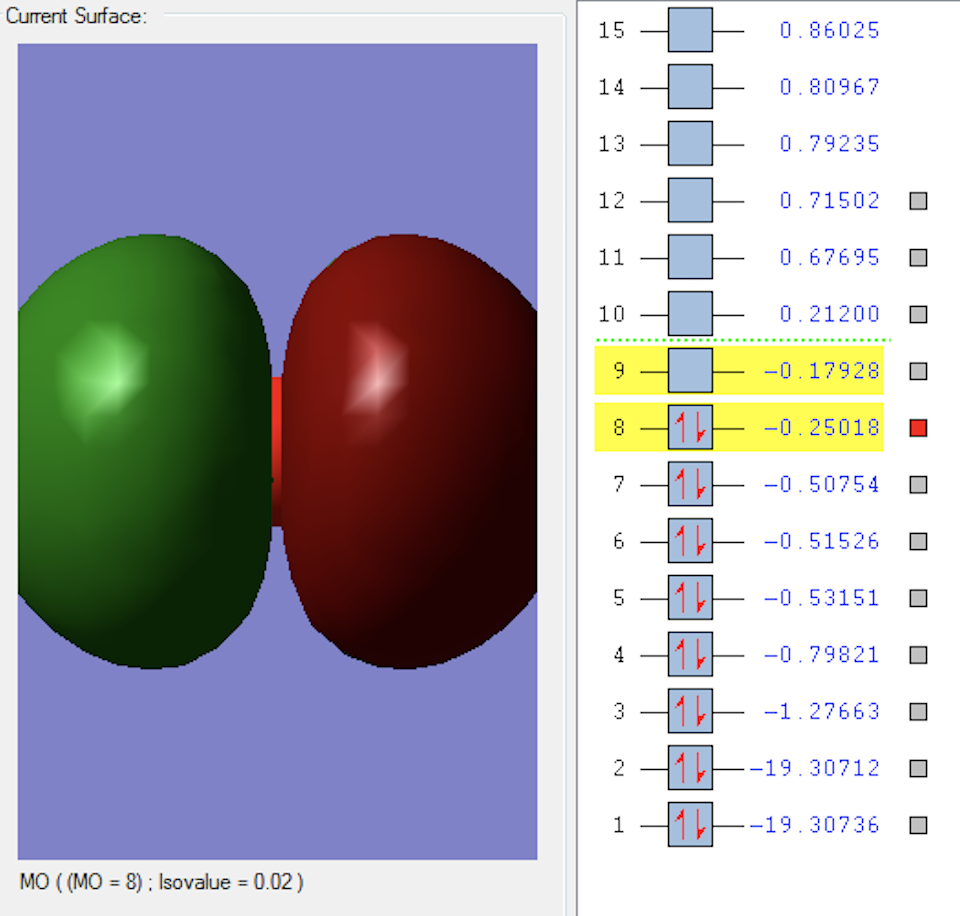Click the energy value -19.30712
The height and width of the screenshot is (916, 960).
pyautogui.click(x=814, y=768)
